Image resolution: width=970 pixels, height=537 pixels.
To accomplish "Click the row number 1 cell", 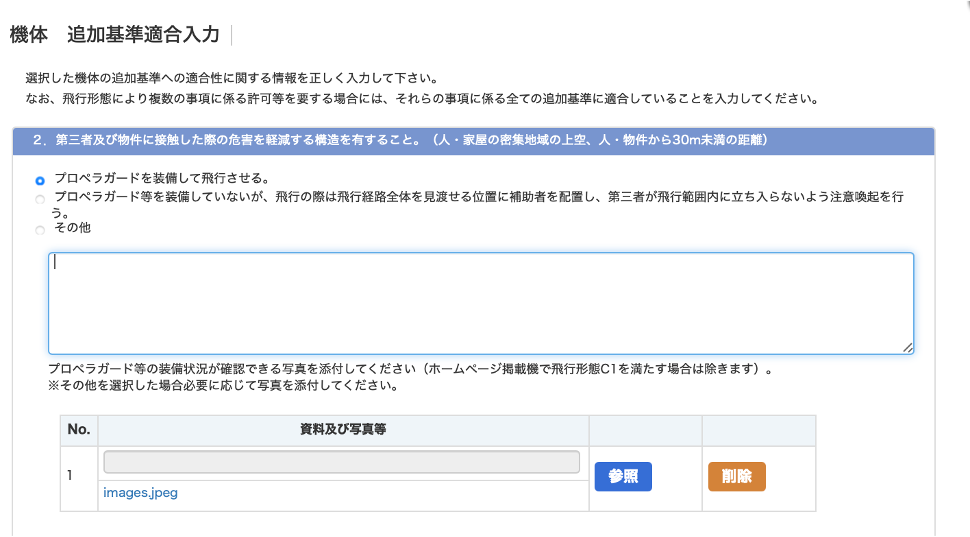I will click(70, 474).
